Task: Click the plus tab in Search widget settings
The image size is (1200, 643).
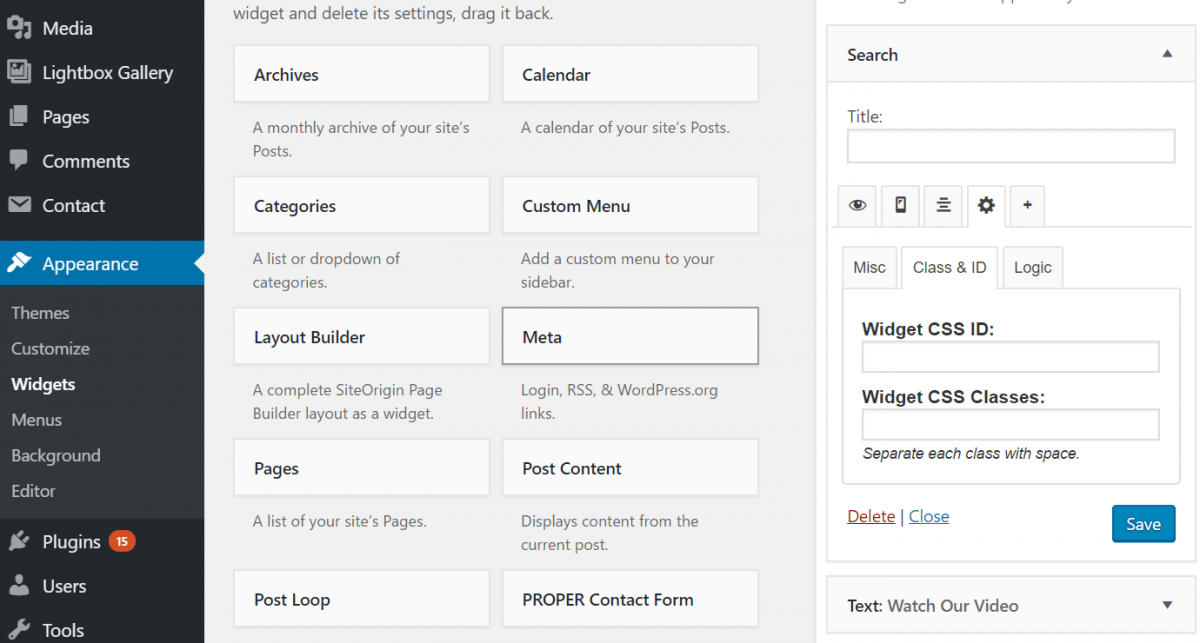Action: (x=1026, y=205)
